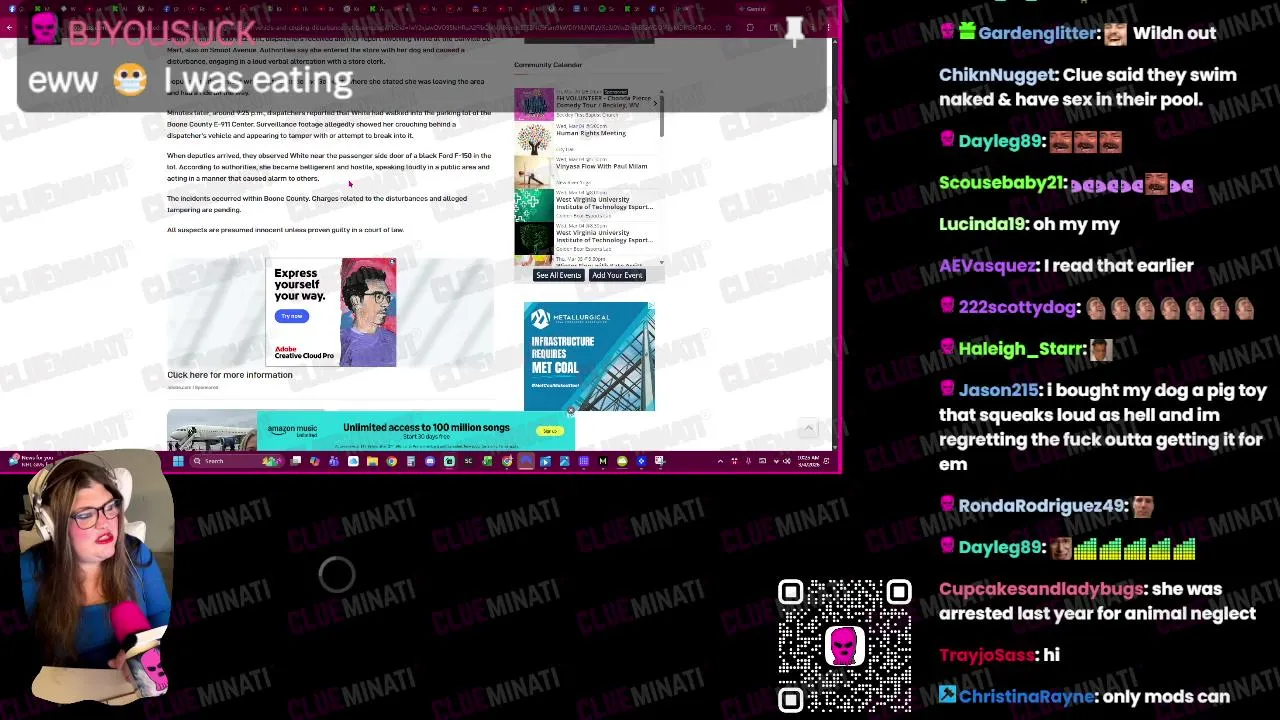Open Vinyasa Flow With Paul Milam event

tap(601, 166)
